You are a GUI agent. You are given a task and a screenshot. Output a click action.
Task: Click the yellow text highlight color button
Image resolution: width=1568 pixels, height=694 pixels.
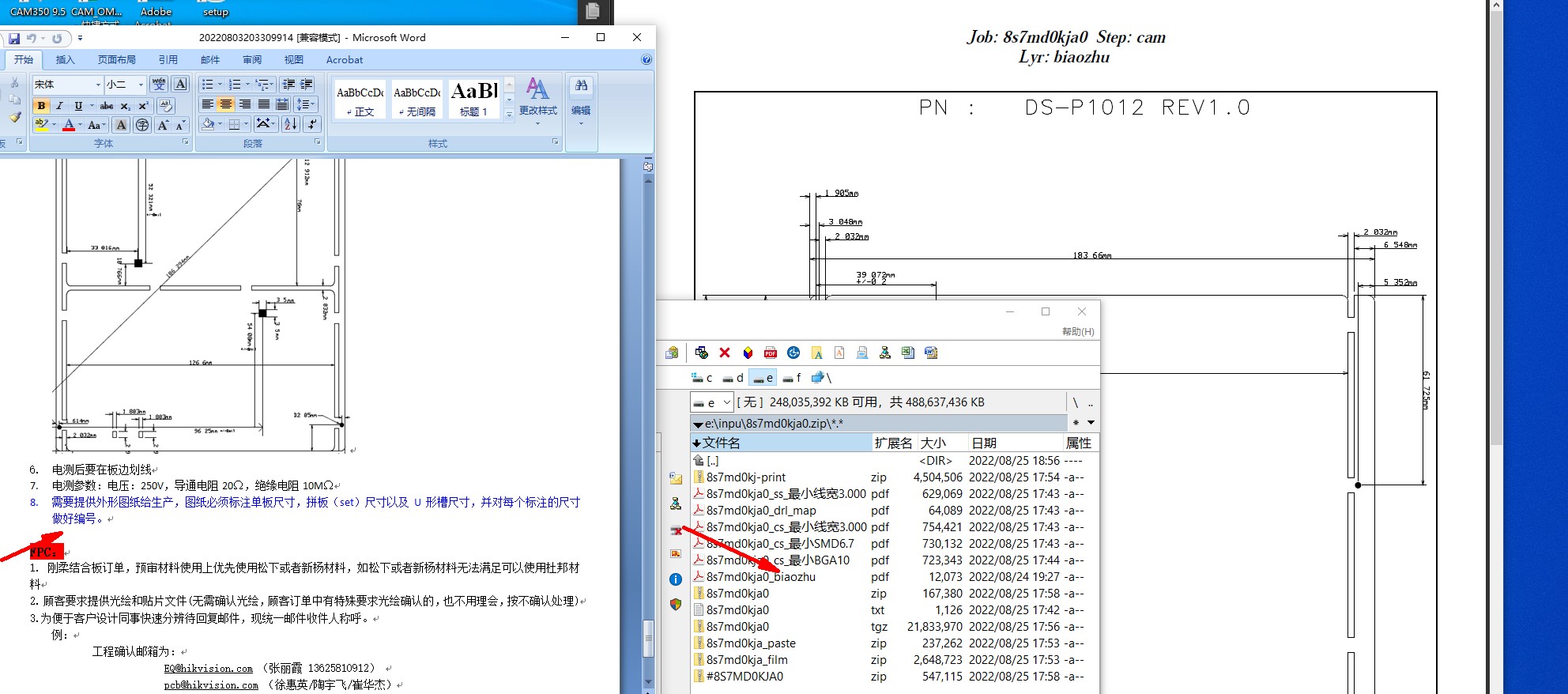42,125
